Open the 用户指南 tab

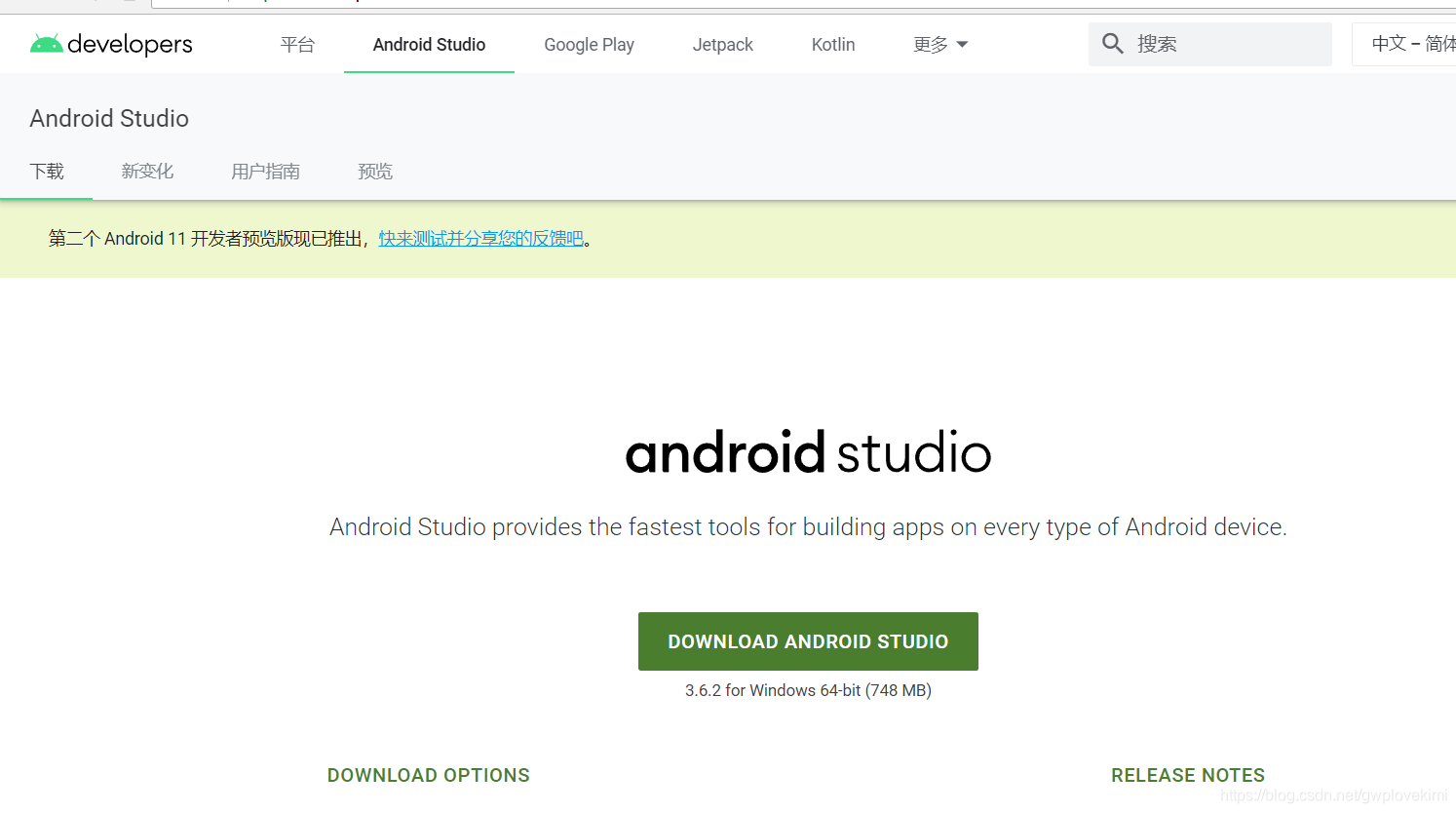(265, 172)
